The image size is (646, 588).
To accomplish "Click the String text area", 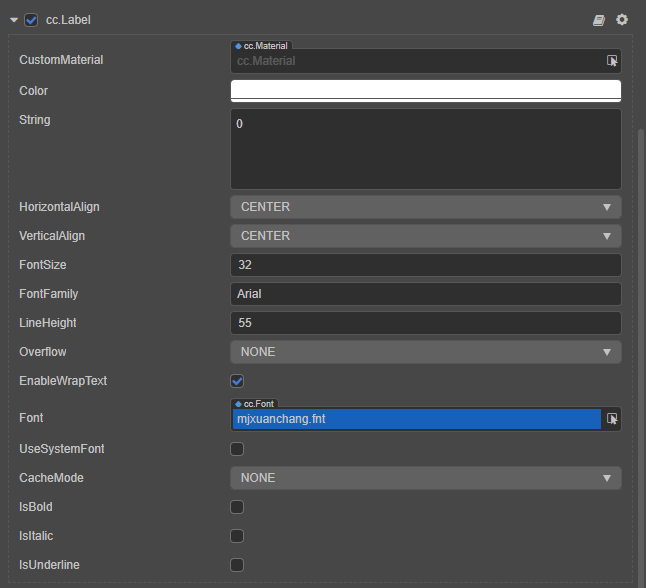I will pyautogui.click(x=425, y=148).
